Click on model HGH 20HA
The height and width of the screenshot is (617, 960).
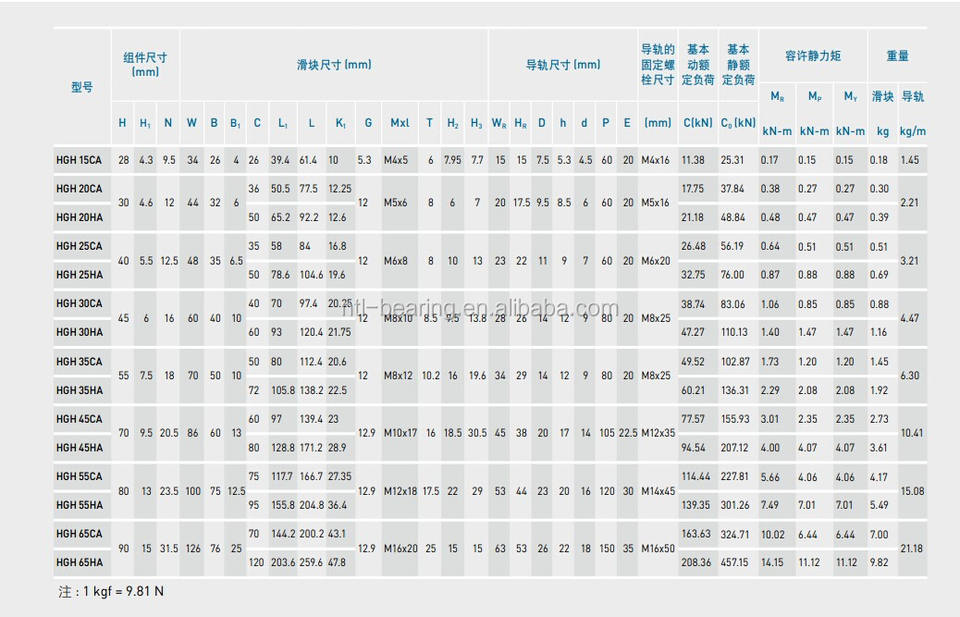(x=80, y=217)
